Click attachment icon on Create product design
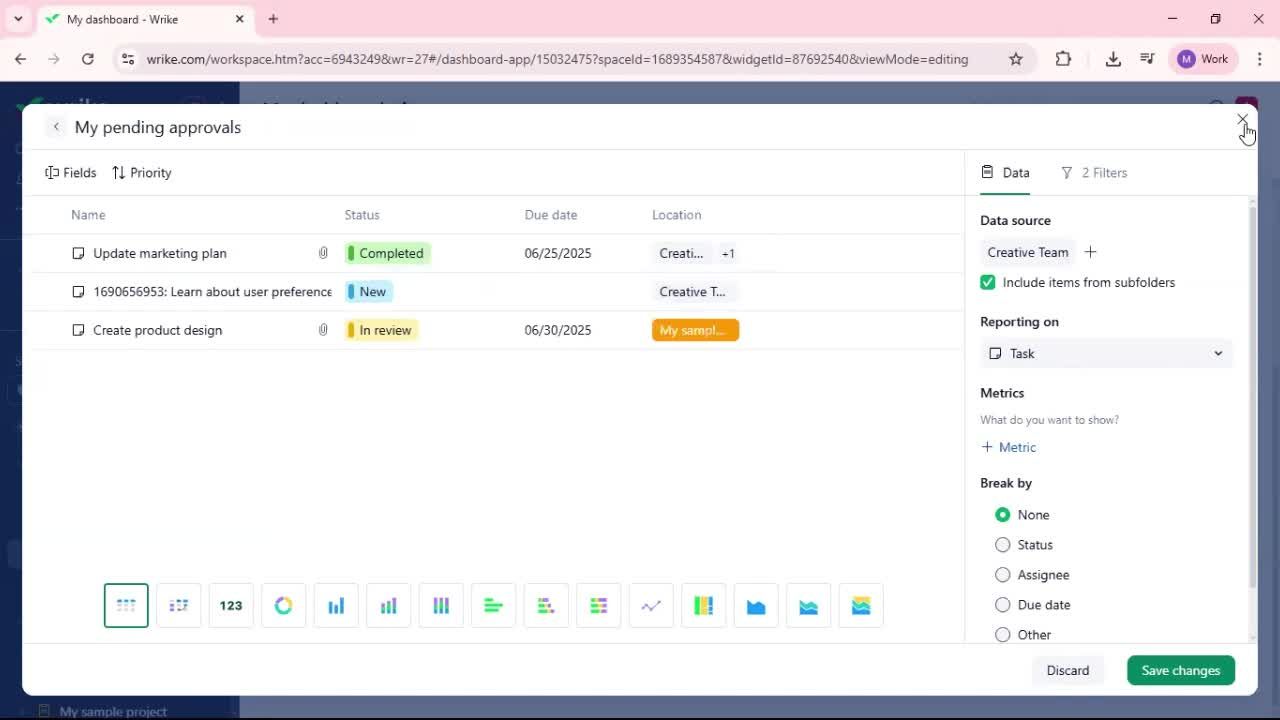This screenshot has width=1280, height=720. 323,330
